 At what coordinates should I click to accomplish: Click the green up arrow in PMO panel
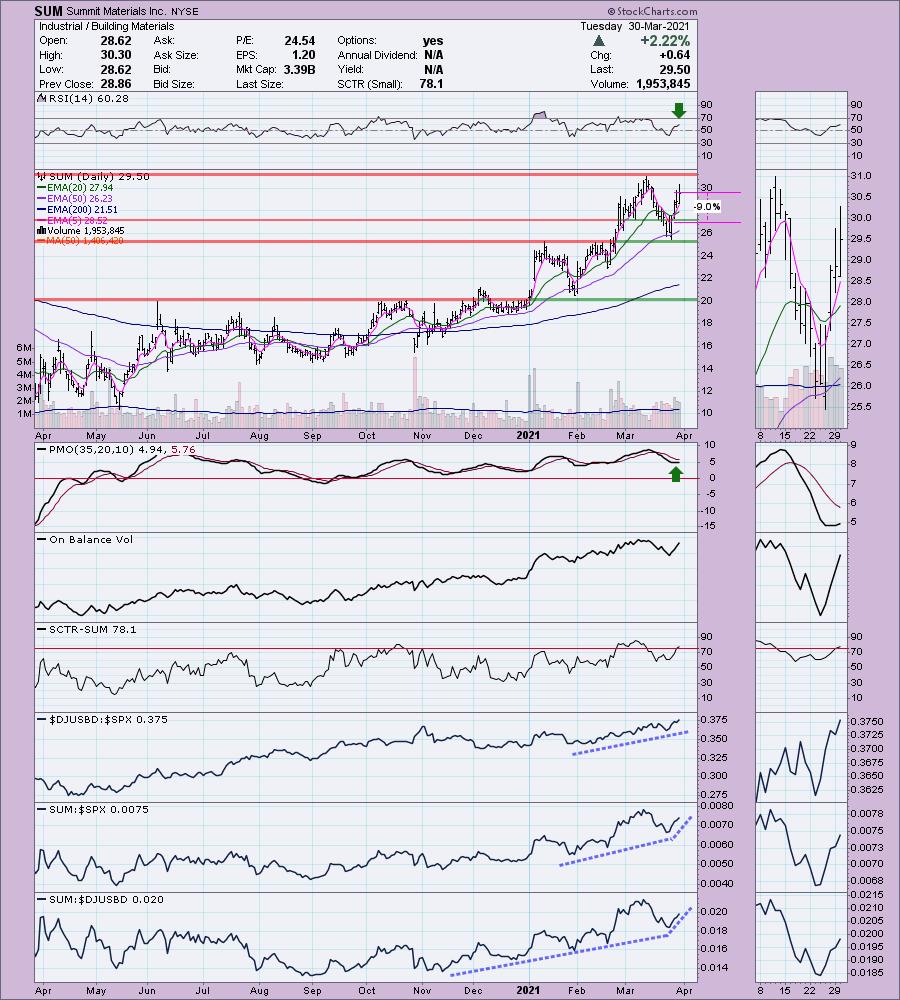click(675, 473)
